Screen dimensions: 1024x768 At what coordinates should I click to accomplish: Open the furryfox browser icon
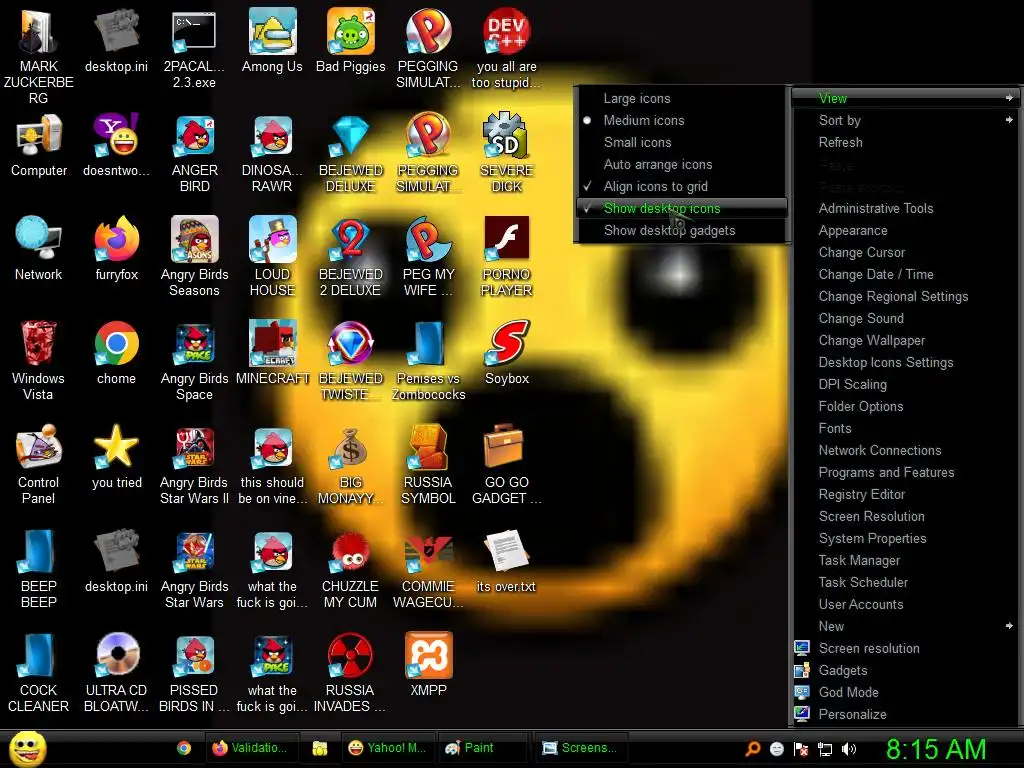tap(117, 249)
